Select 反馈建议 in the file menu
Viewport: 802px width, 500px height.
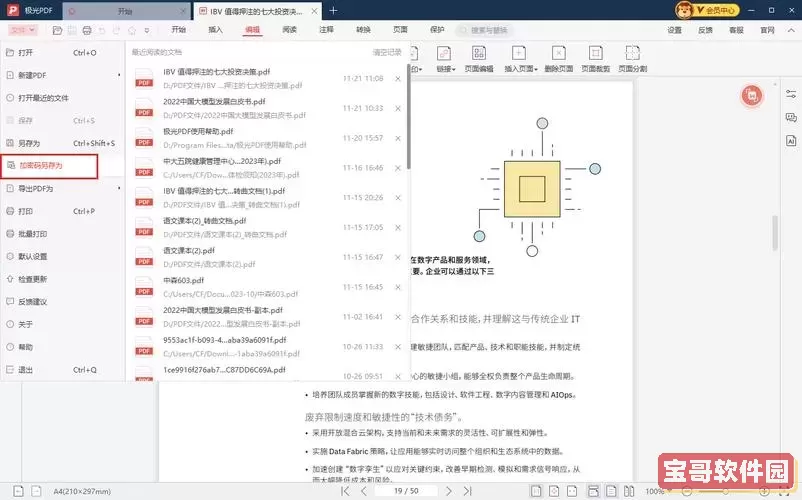pyautogui.click(x=62, y=302)
